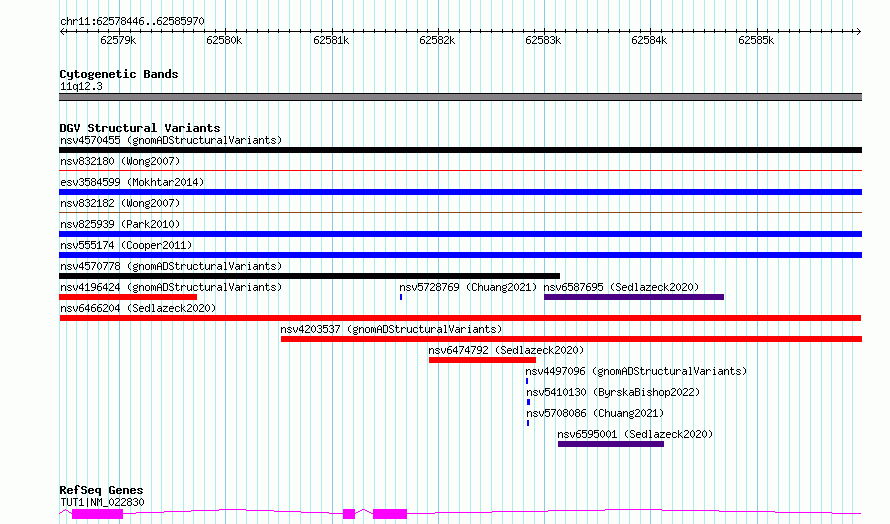890x524 pixels.
Task: Click the left arrow of the ruler
Action: (x=62, y=31)
